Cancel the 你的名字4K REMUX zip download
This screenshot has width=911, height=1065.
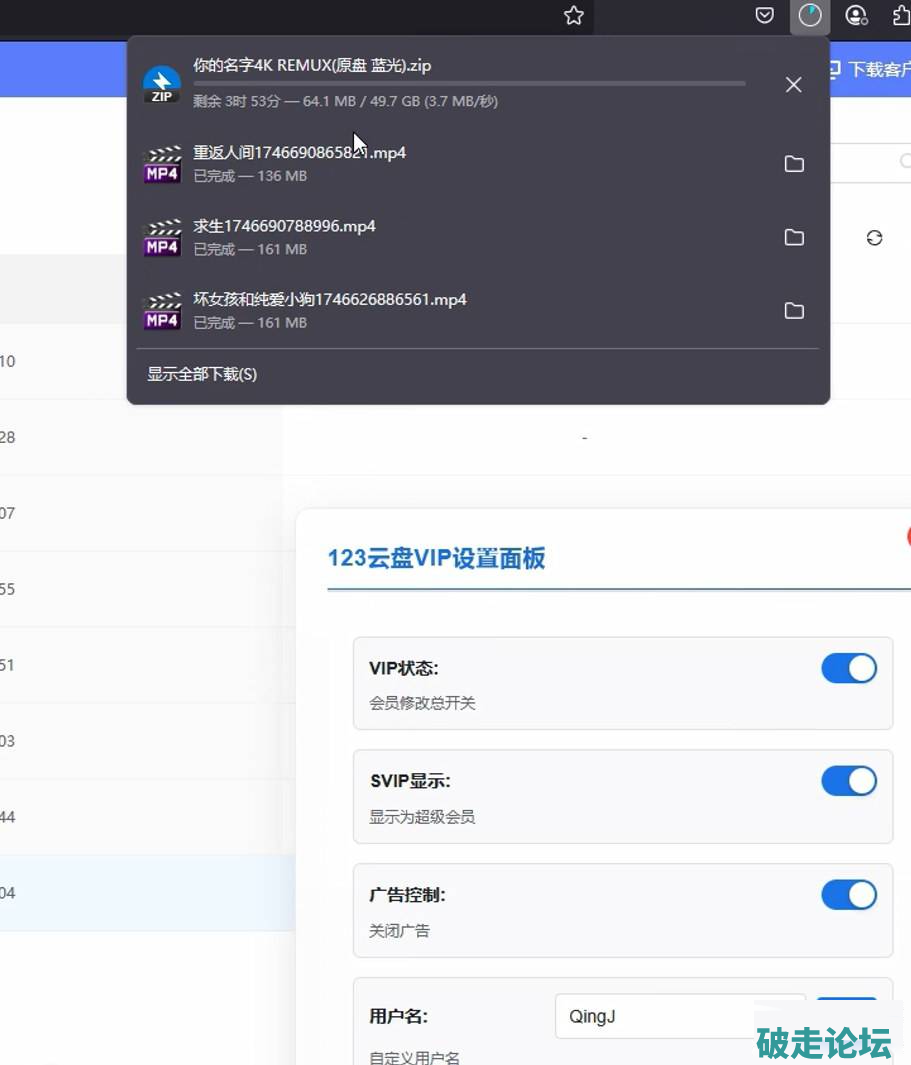[x=793, y=85]
